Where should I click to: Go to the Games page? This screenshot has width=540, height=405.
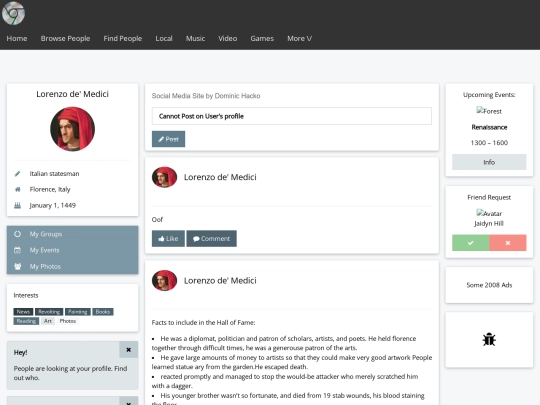(x=262, y=39)
